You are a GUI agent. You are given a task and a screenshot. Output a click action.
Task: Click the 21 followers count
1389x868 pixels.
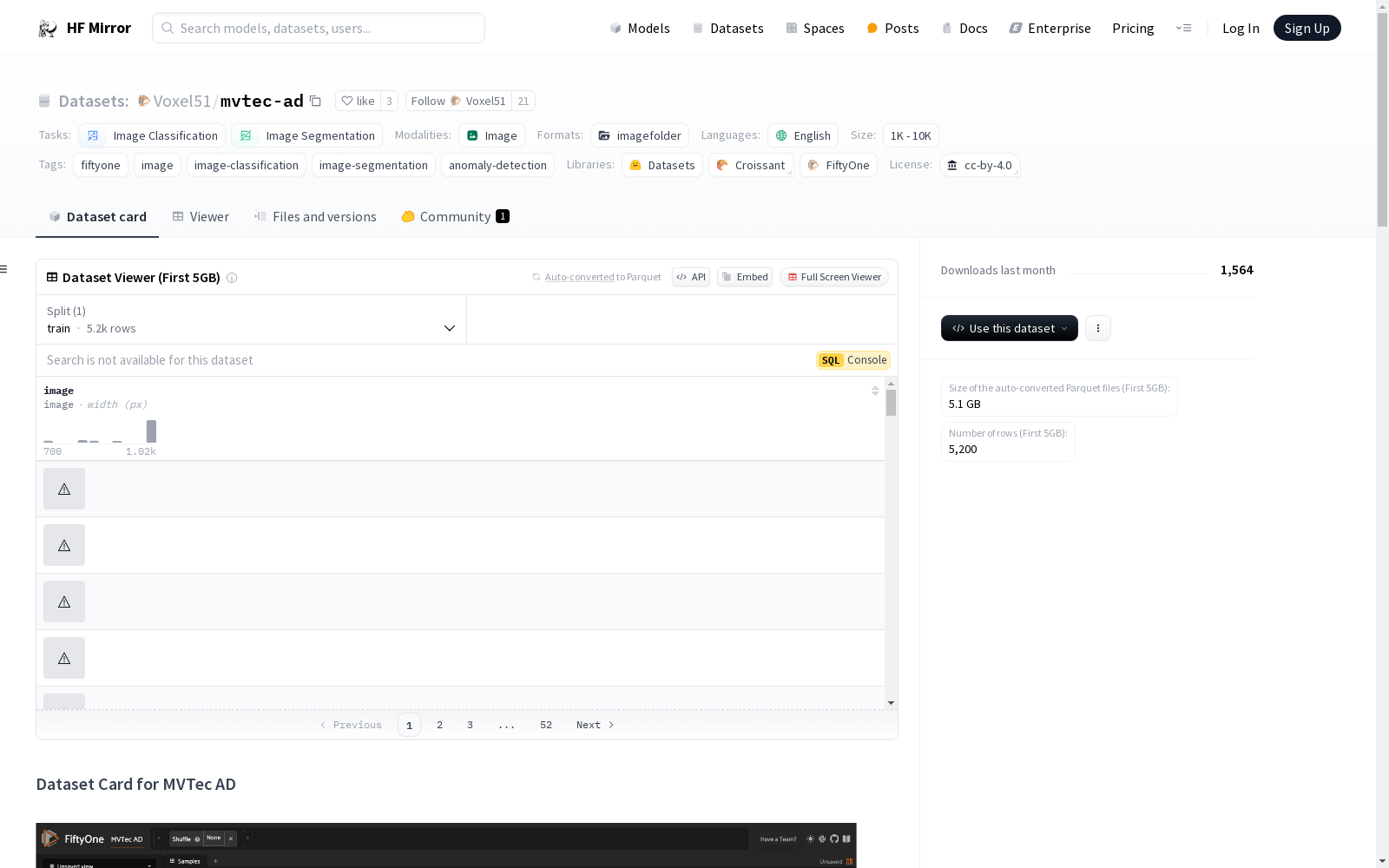click(x=523, y=102)
